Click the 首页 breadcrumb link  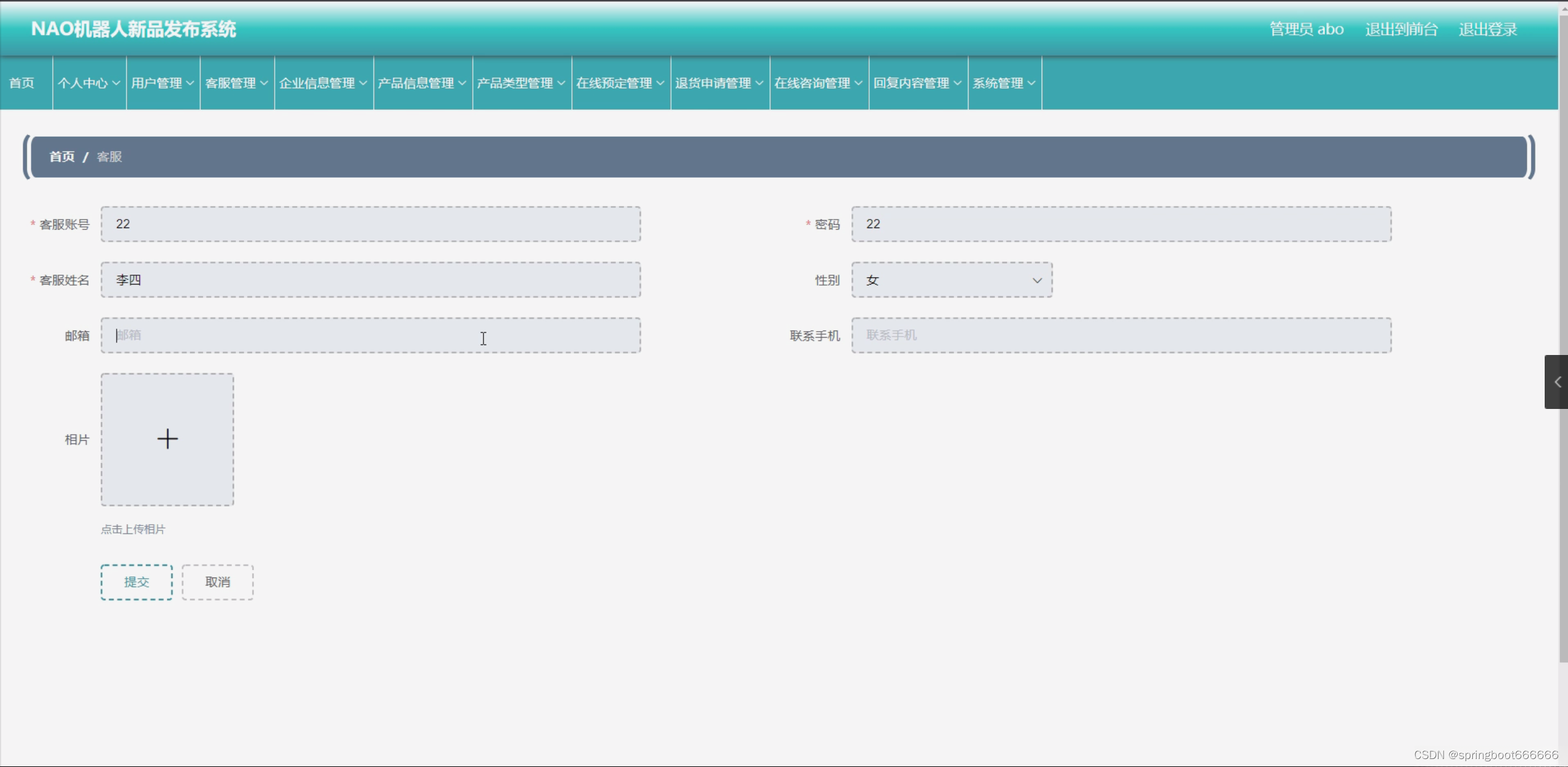(61, 157)
